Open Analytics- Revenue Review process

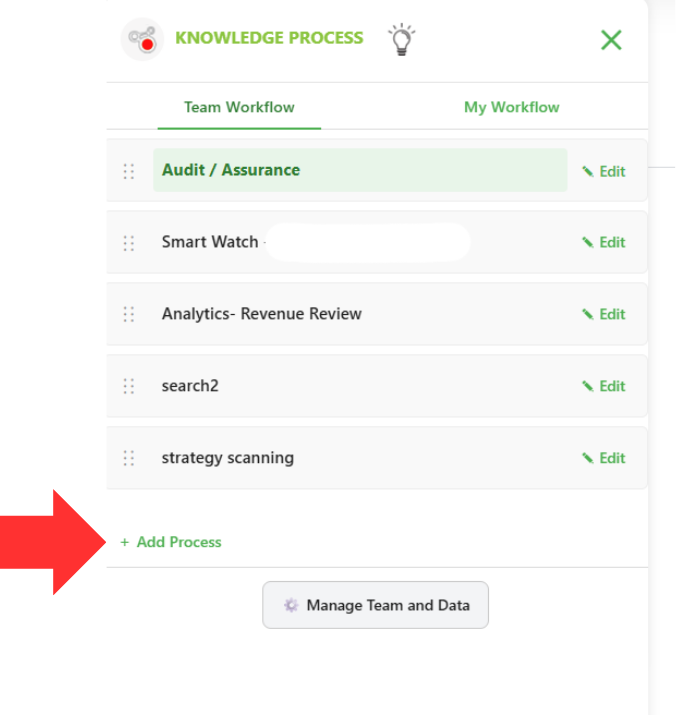click(262, 314)
